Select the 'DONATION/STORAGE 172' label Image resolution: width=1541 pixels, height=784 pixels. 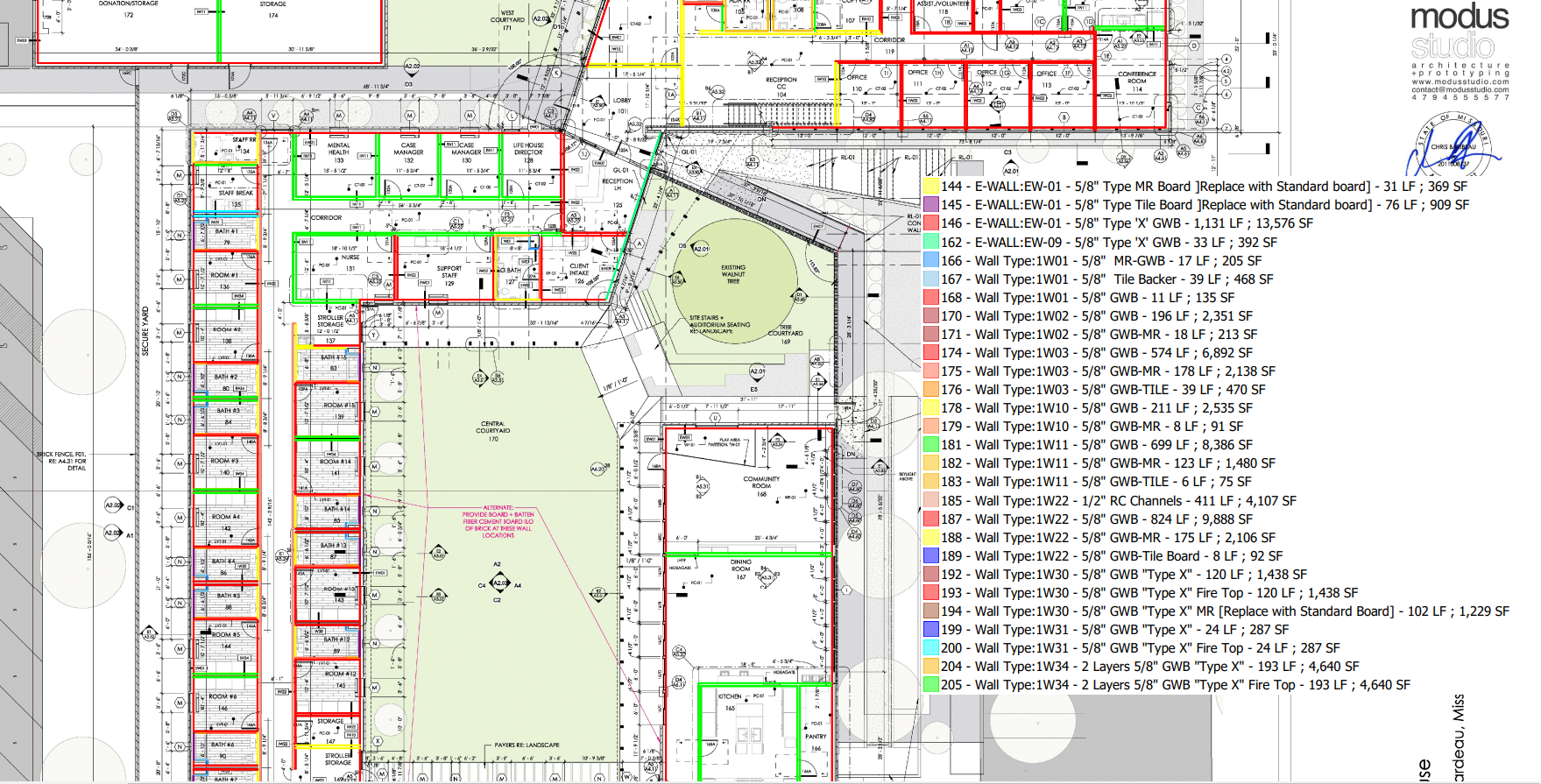pos(129,9)
